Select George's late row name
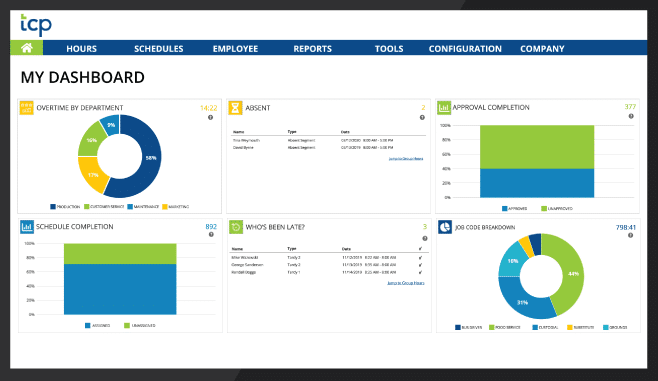Viewport: 658px width, 381px height. coord(247,265)
